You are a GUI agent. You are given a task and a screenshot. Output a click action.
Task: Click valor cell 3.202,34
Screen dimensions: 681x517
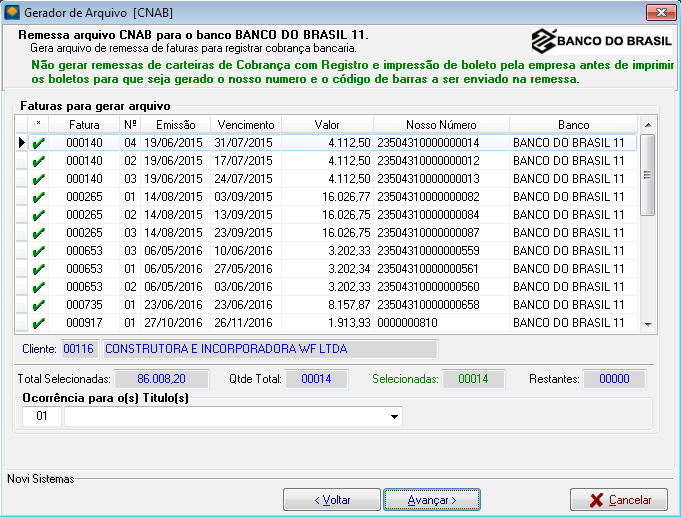click(x=327, y=269)
